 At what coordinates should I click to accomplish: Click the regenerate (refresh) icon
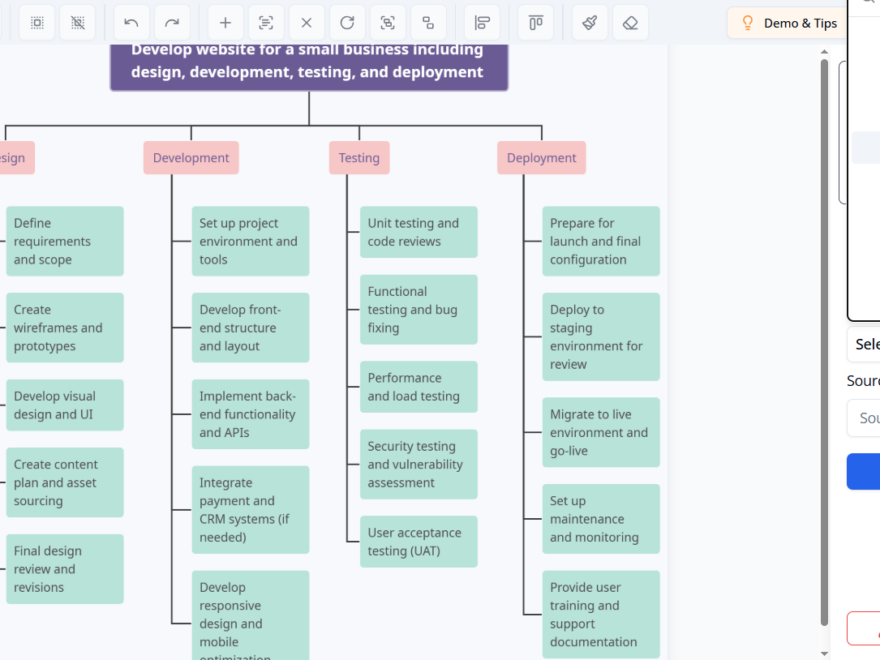click(x=346, y=22)
